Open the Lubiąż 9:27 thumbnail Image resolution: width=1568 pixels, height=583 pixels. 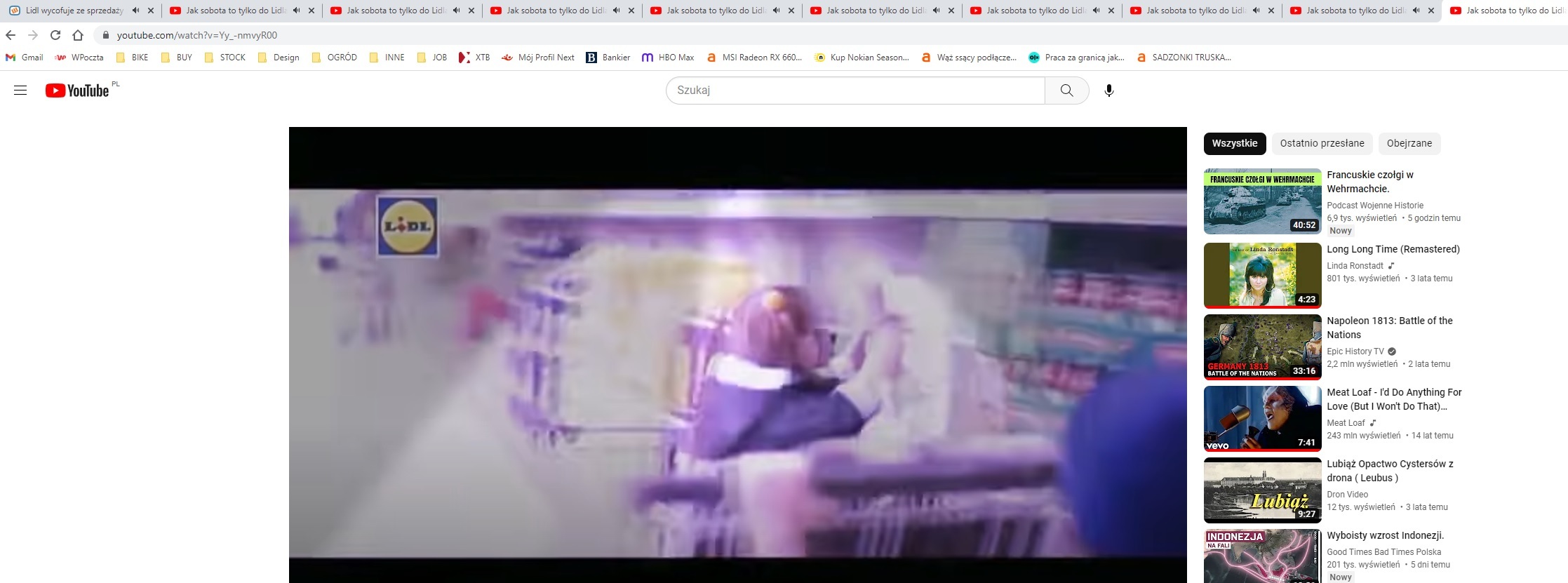coord(1263,490)
